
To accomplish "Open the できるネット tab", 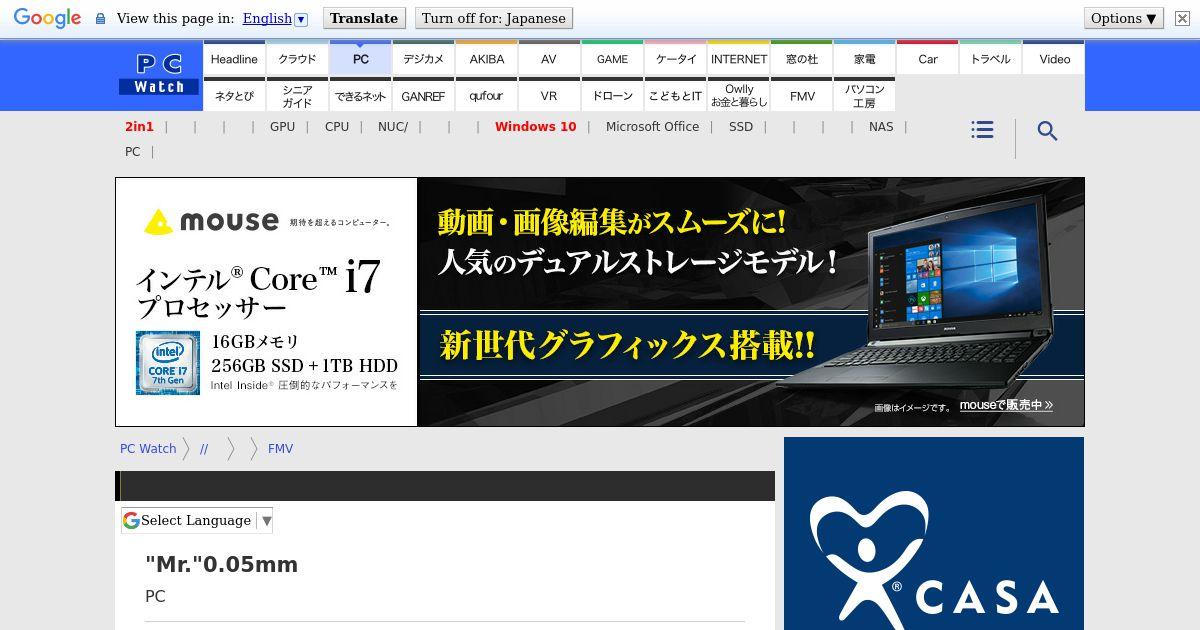I will click(x=360, y=95).
